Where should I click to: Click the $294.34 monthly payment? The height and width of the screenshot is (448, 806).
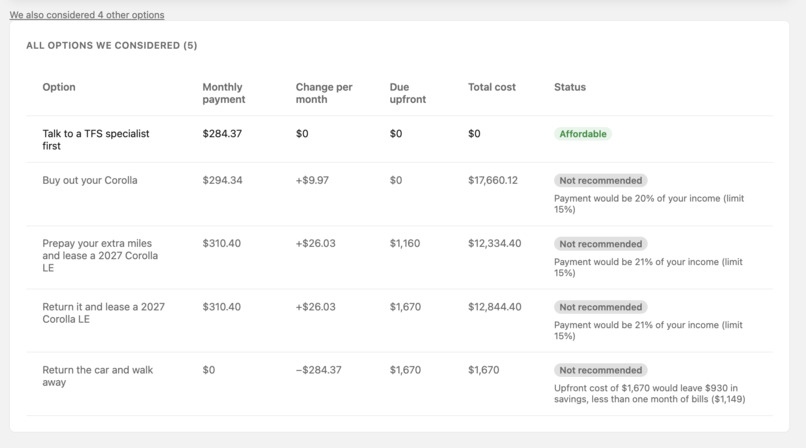[222, 180]
